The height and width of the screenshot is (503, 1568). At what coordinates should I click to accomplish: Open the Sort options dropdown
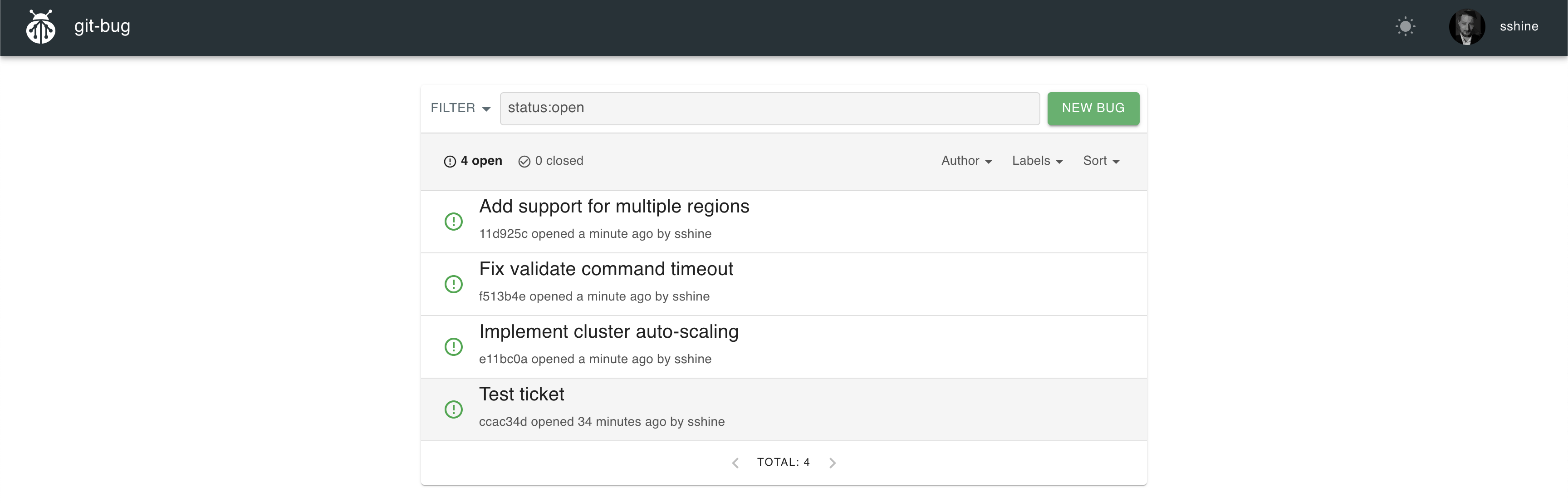point(1101,161)
